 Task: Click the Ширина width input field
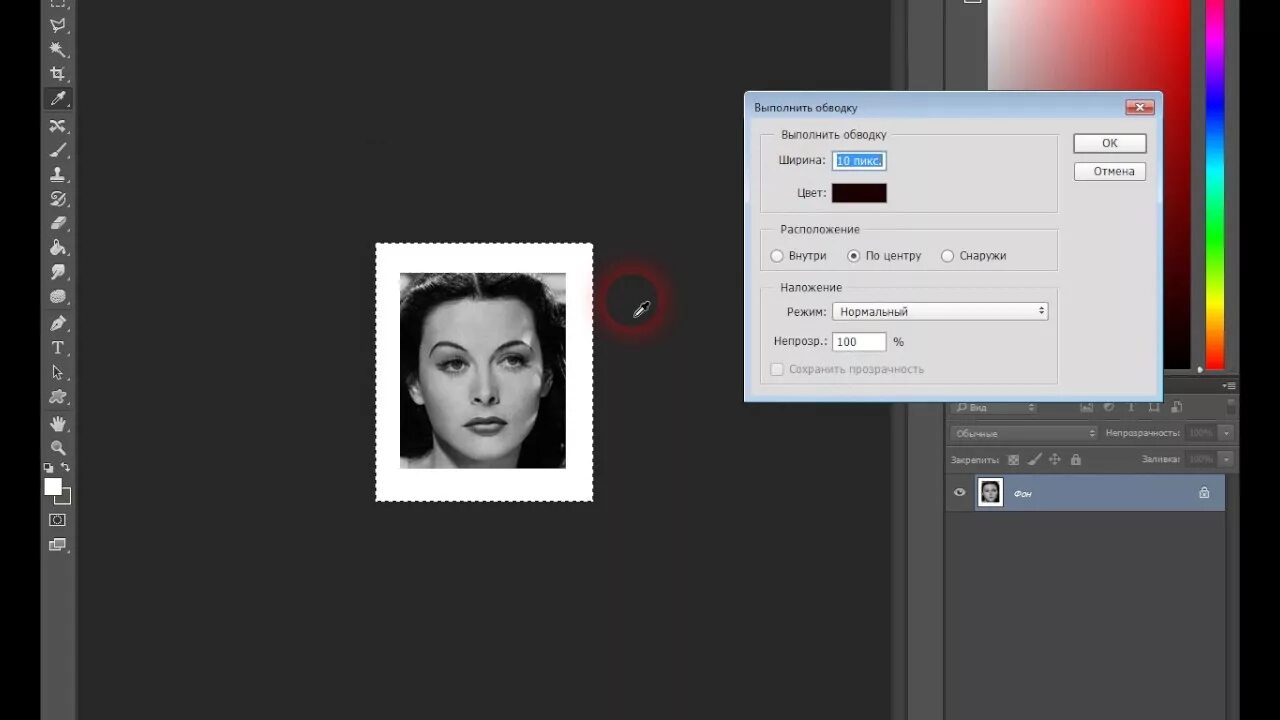pos(859,160)
